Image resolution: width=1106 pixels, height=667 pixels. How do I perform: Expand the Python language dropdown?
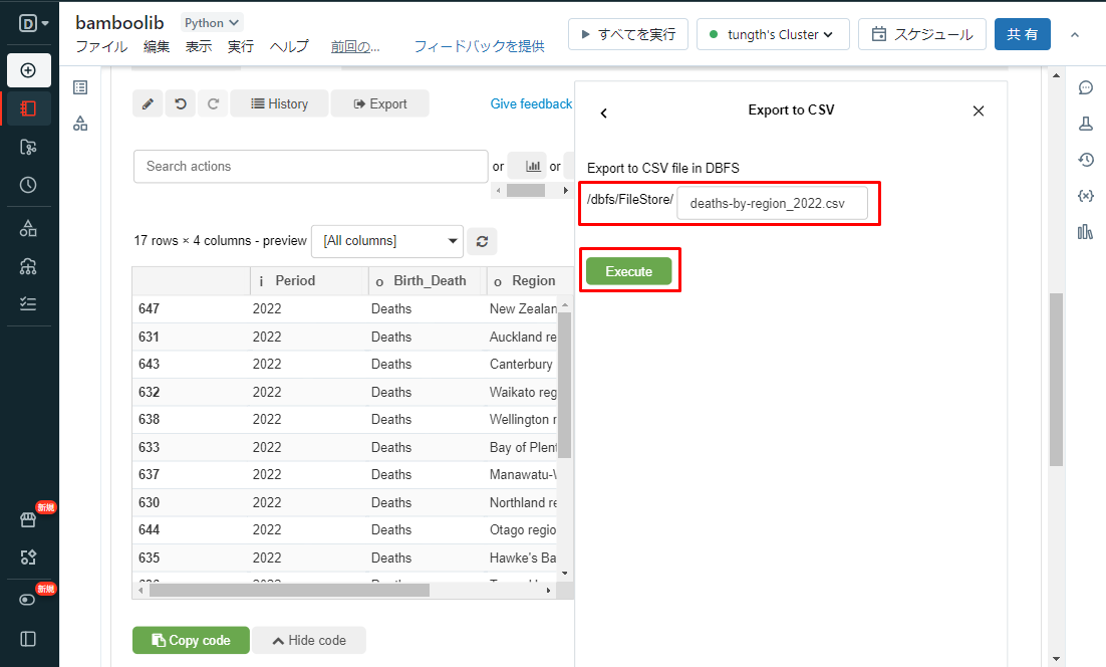tap(211, 22)
